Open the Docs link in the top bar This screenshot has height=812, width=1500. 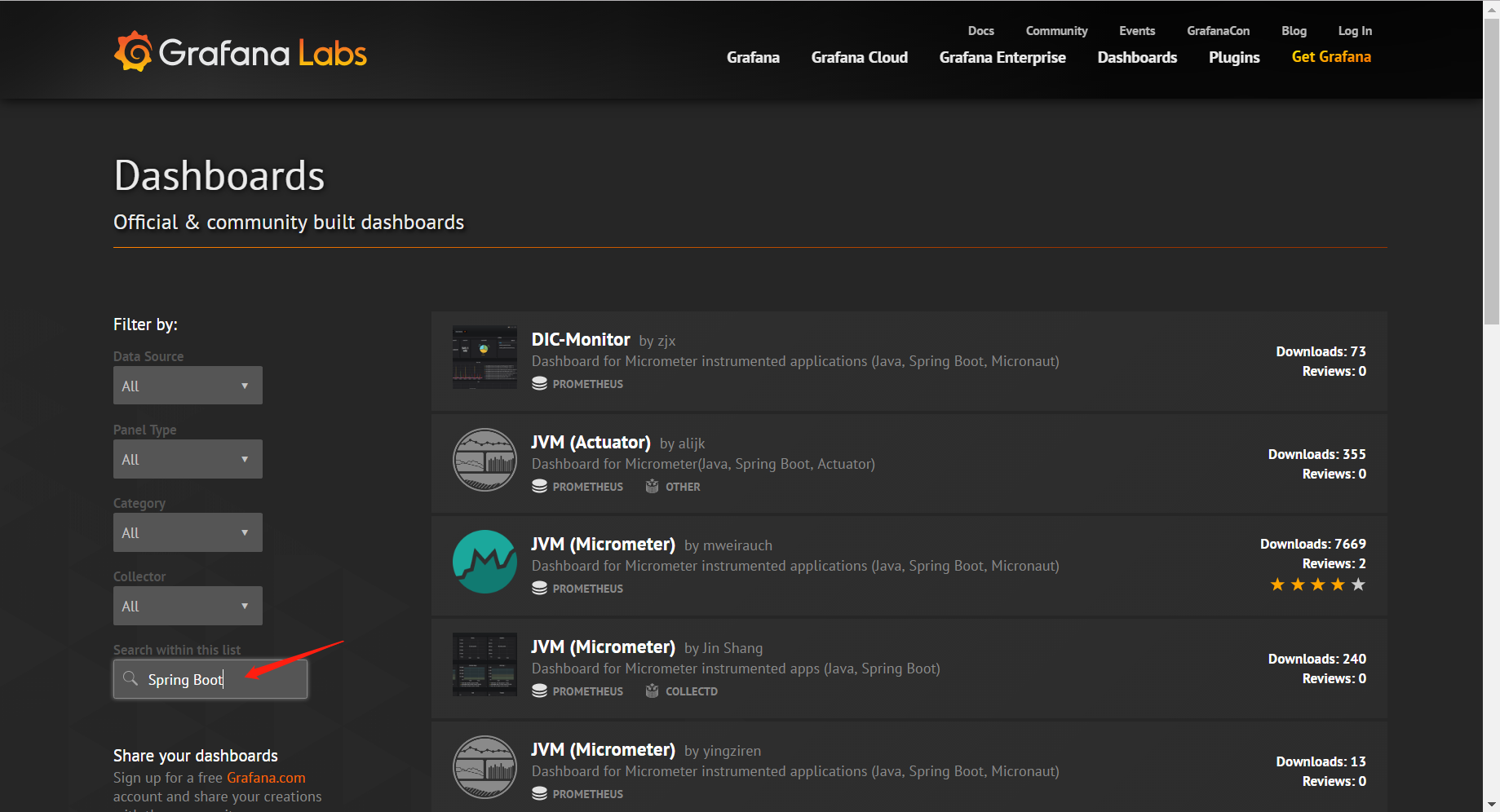[x=980, y=31]
